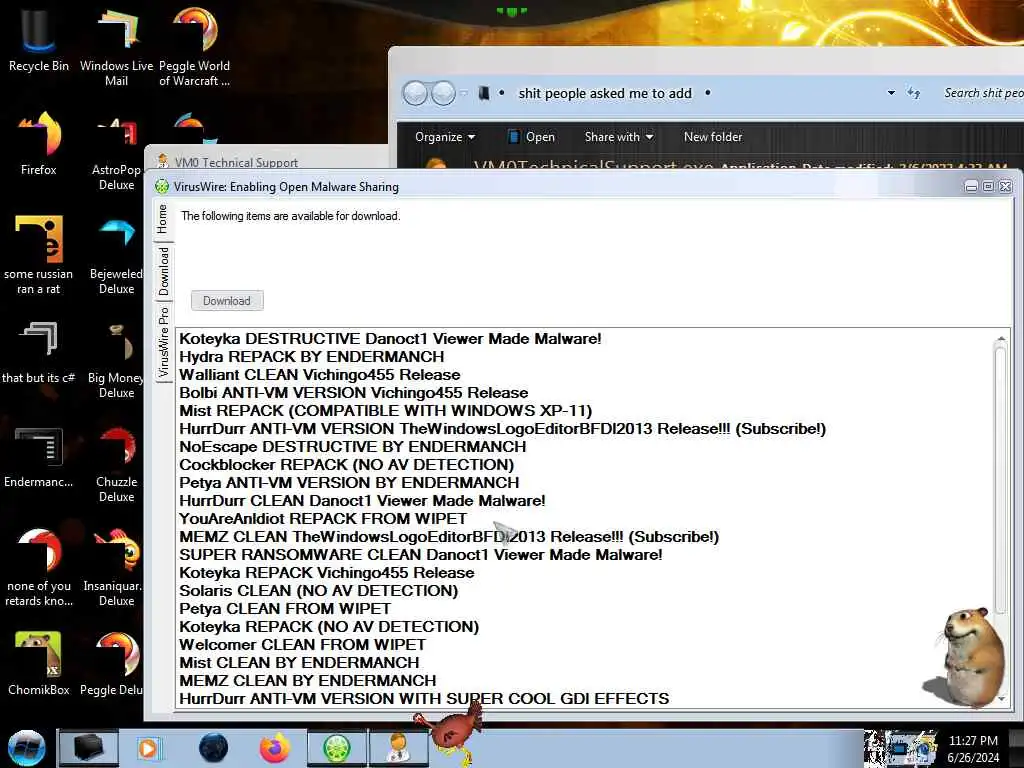This screenshot has width=1024, height=768.
Task: Open 'that but its c#' desktop icon
Action: click(x=39, y=353)
